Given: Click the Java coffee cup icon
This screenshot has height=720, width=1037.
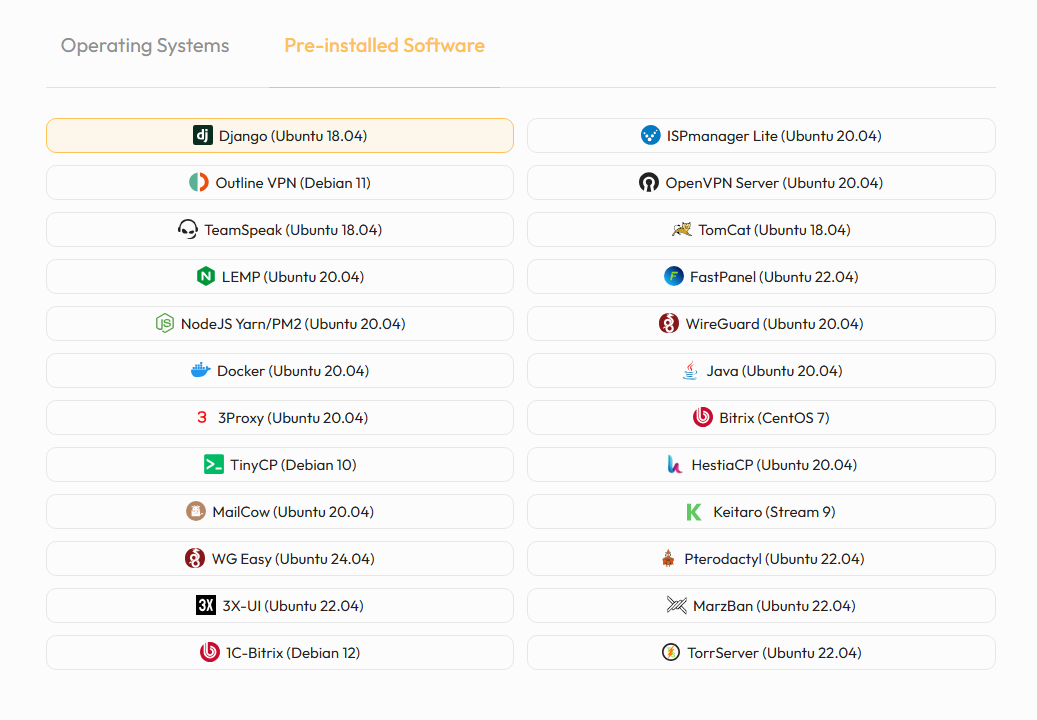Looking at the screenshot, I should [x=690, y=370].
